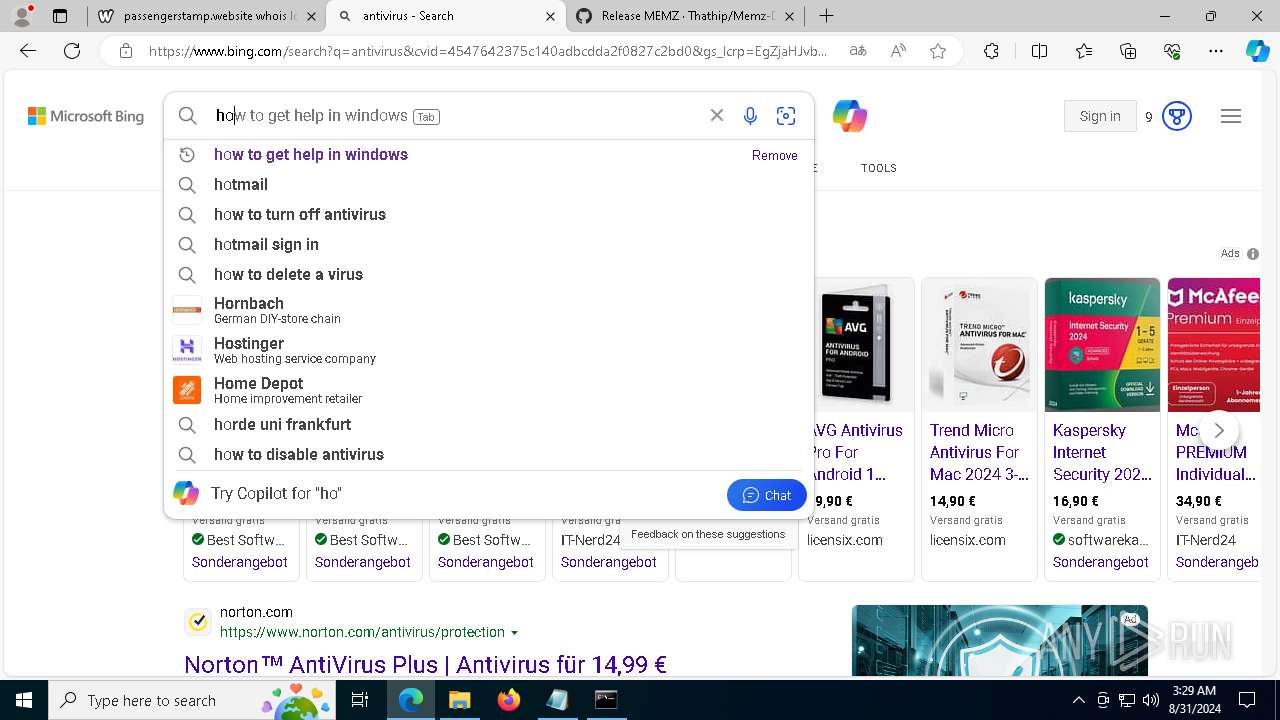Open browser extensions icon
The image size is (1280, 720).
(991, 51)
